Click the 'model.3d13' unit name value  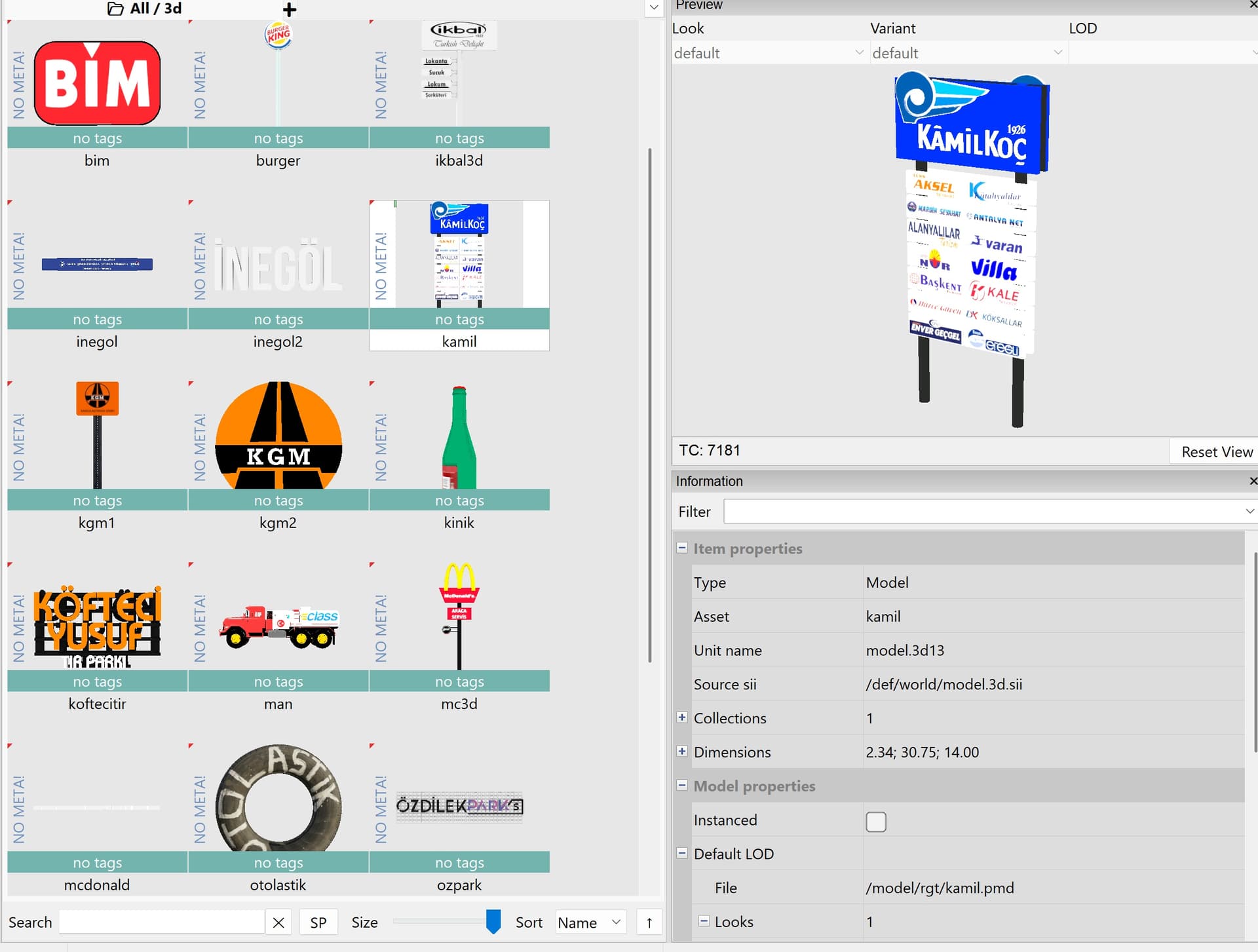[905, 650]
